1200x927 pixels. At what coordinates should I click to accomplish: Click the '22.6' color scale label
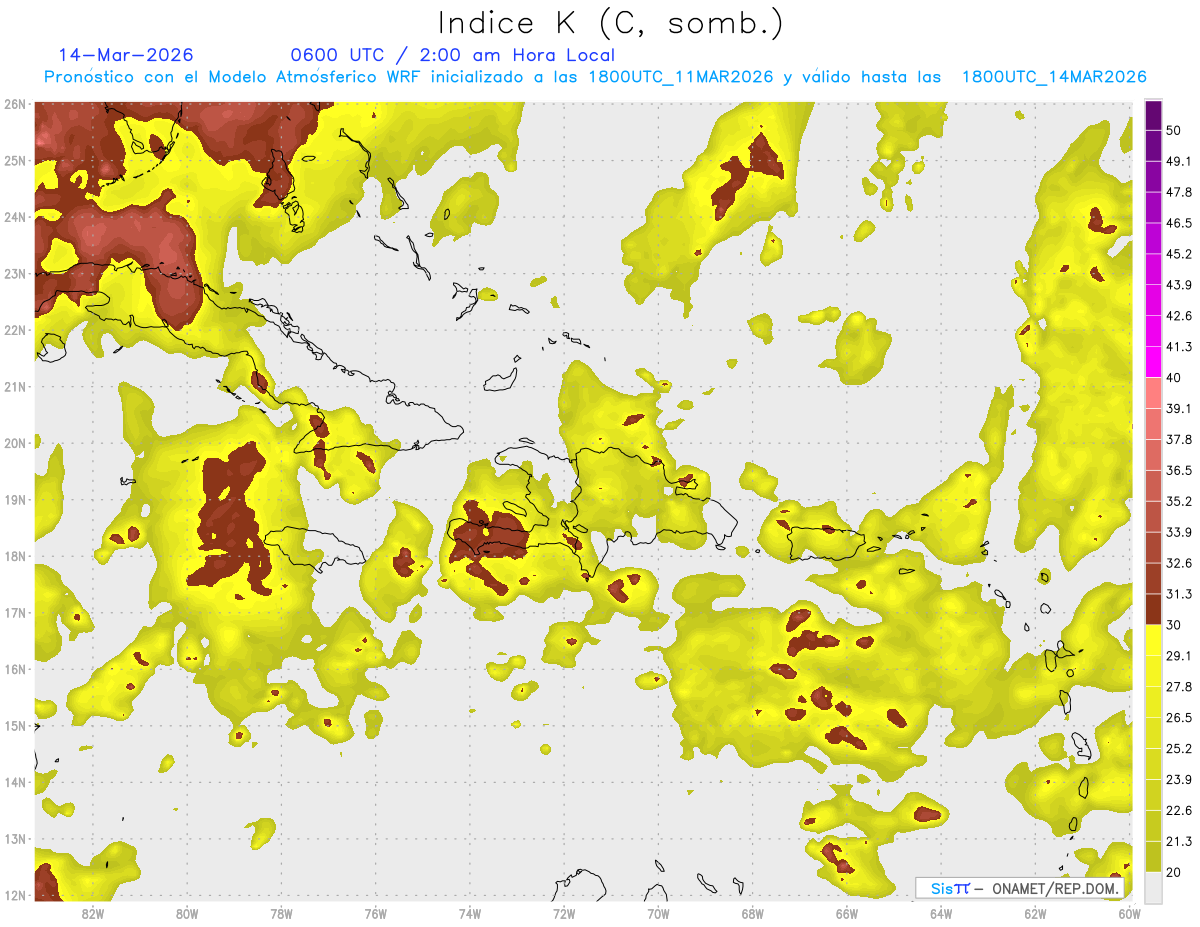point(1178,810)
